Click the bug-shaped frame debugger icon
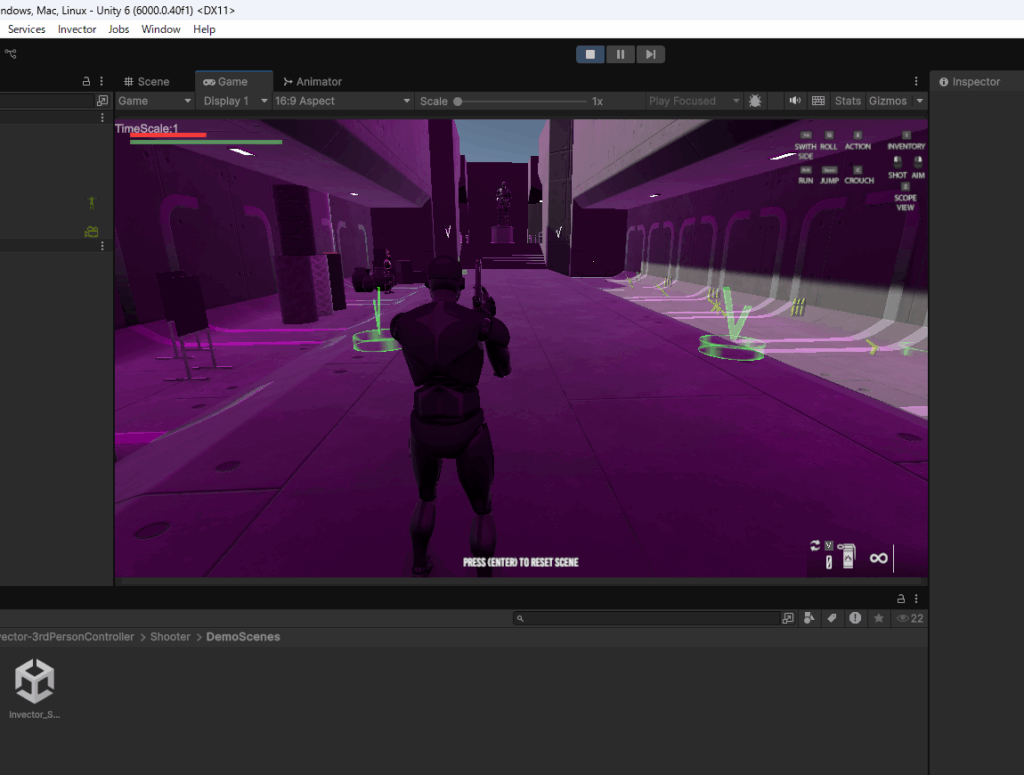 pos(755,101)
